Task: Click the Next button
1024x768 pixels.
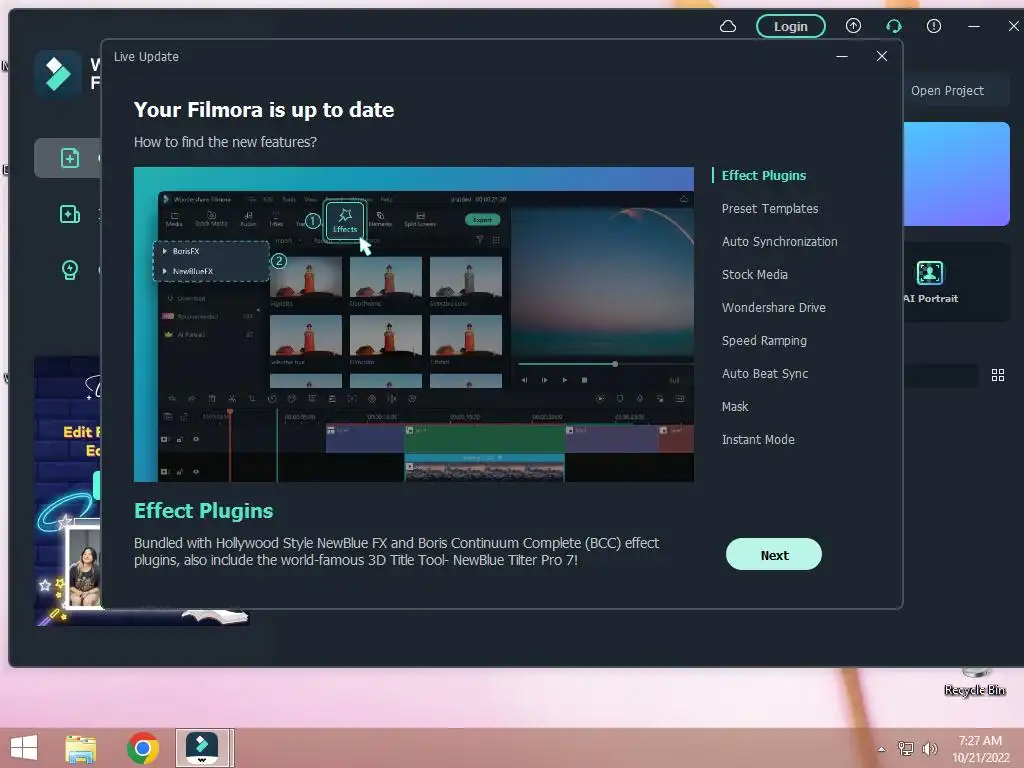Action: click(x=774, y=554)
